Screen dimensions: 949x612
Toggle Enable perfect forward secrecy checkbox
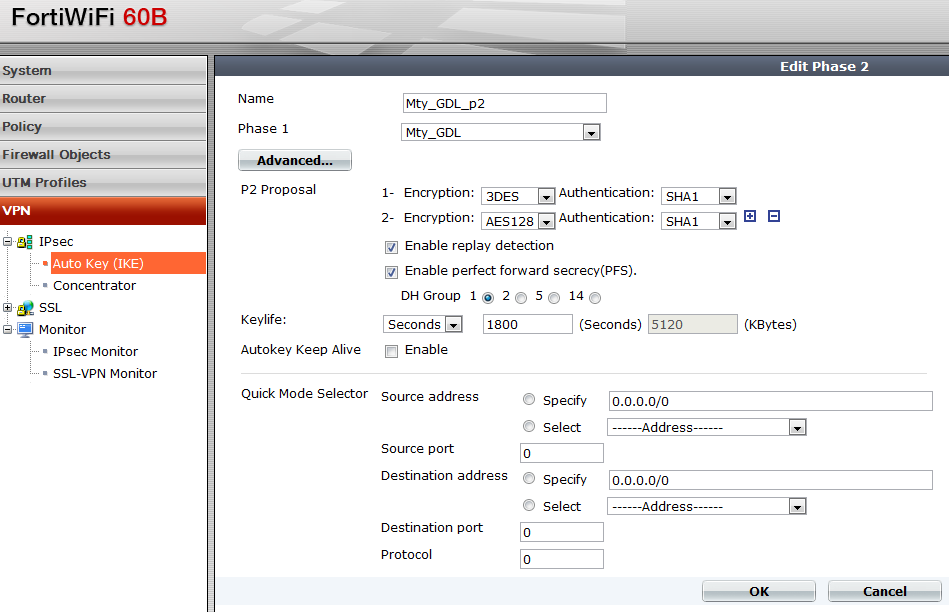pyautogui.click(x=392, y=272)
